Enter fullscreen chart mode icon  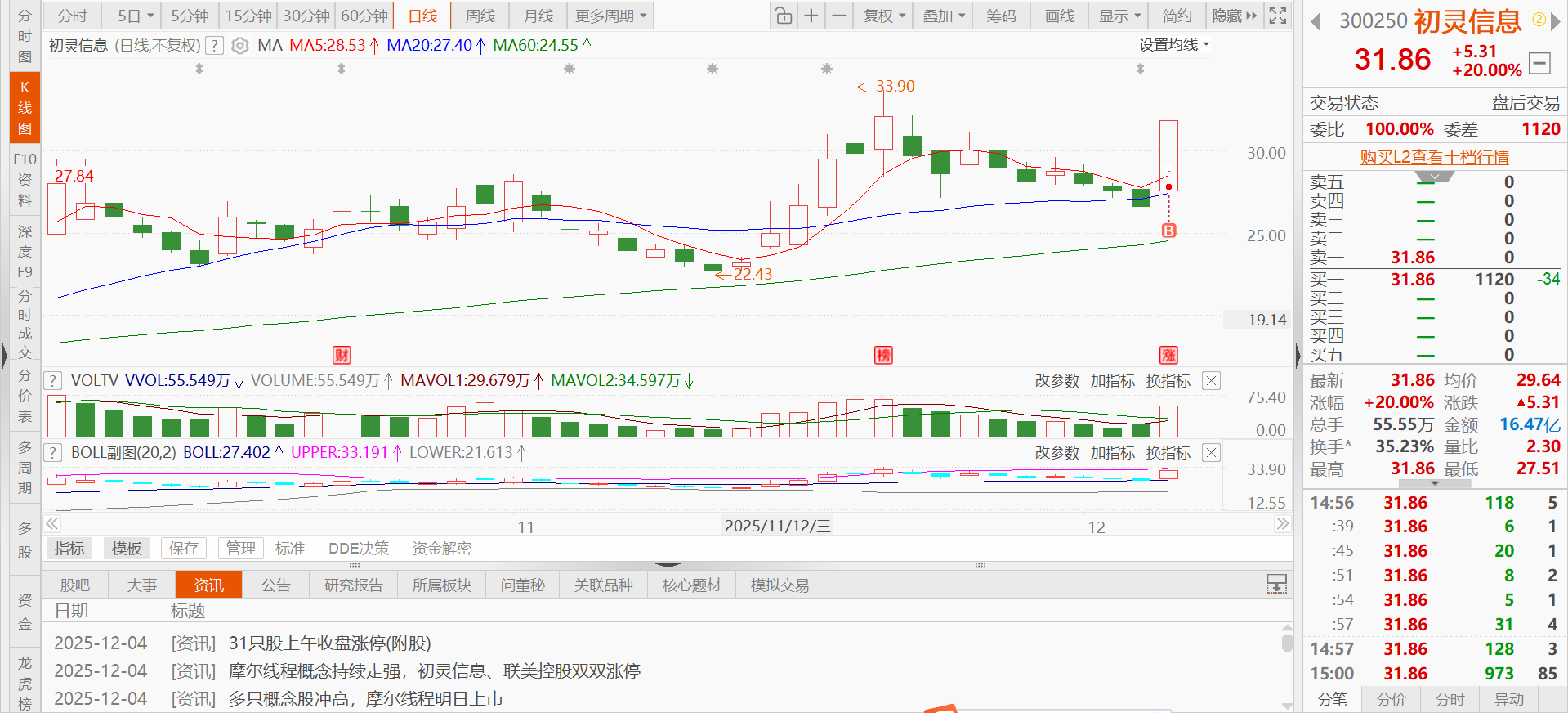(1278, 16)
